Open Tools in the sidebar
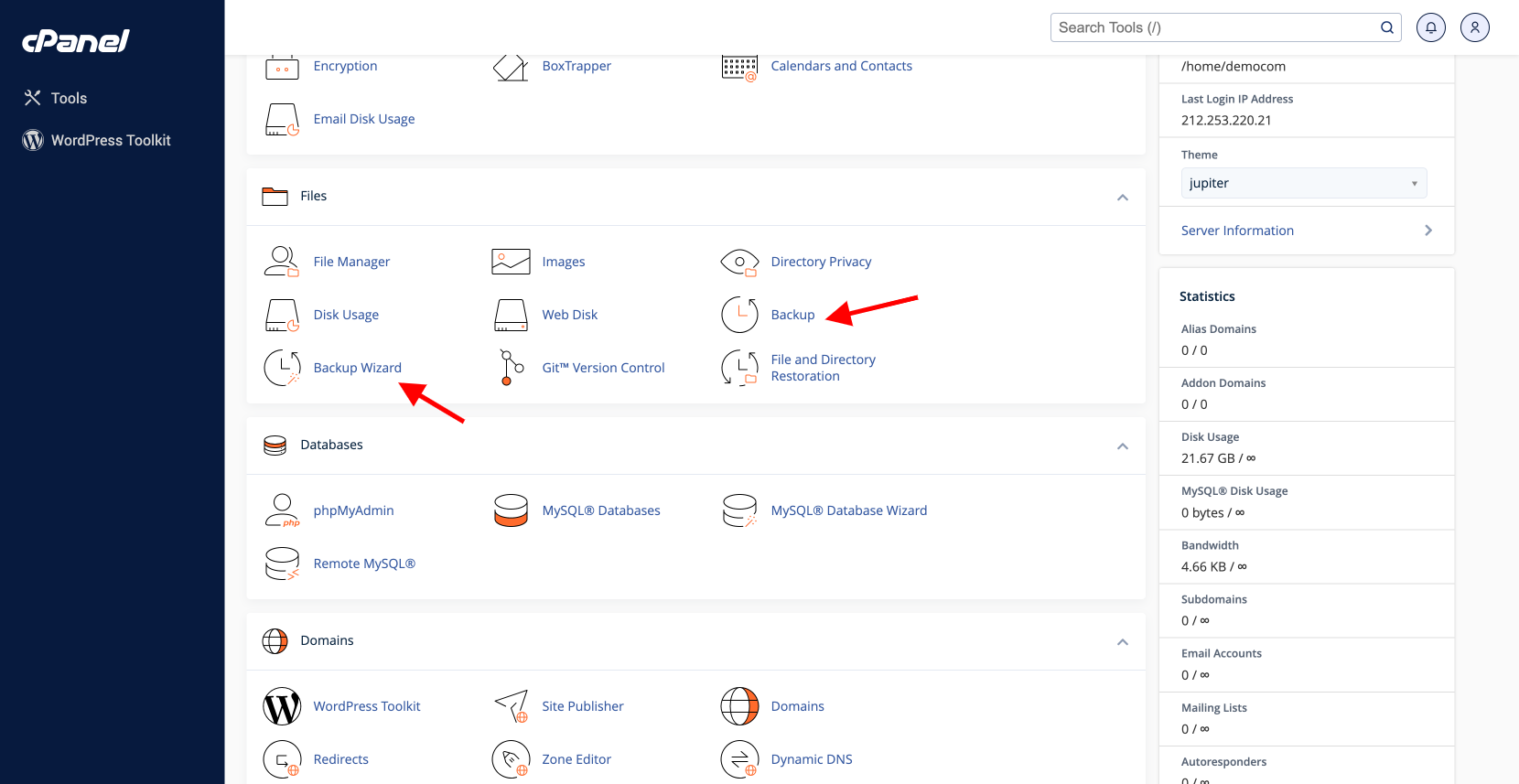Image resolution: width=1519 pixels, height=784 pixels. pos(56,98)
